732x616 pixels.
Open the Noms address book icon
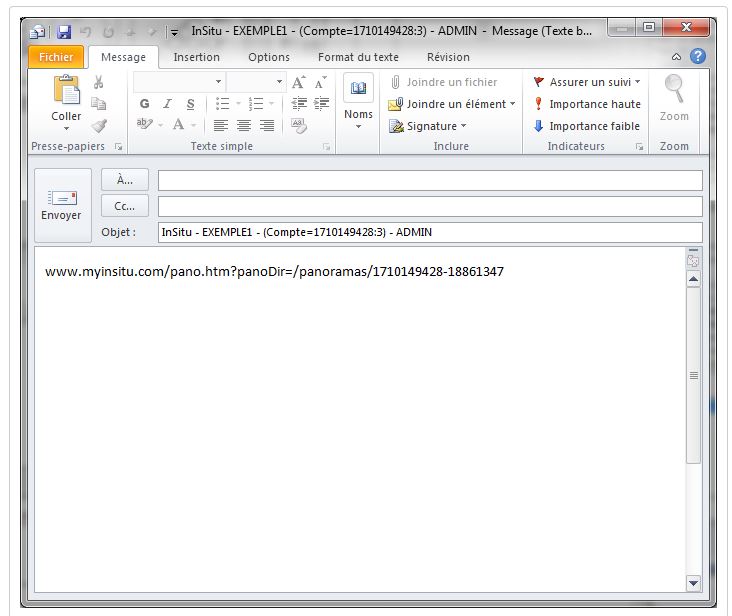358,91
